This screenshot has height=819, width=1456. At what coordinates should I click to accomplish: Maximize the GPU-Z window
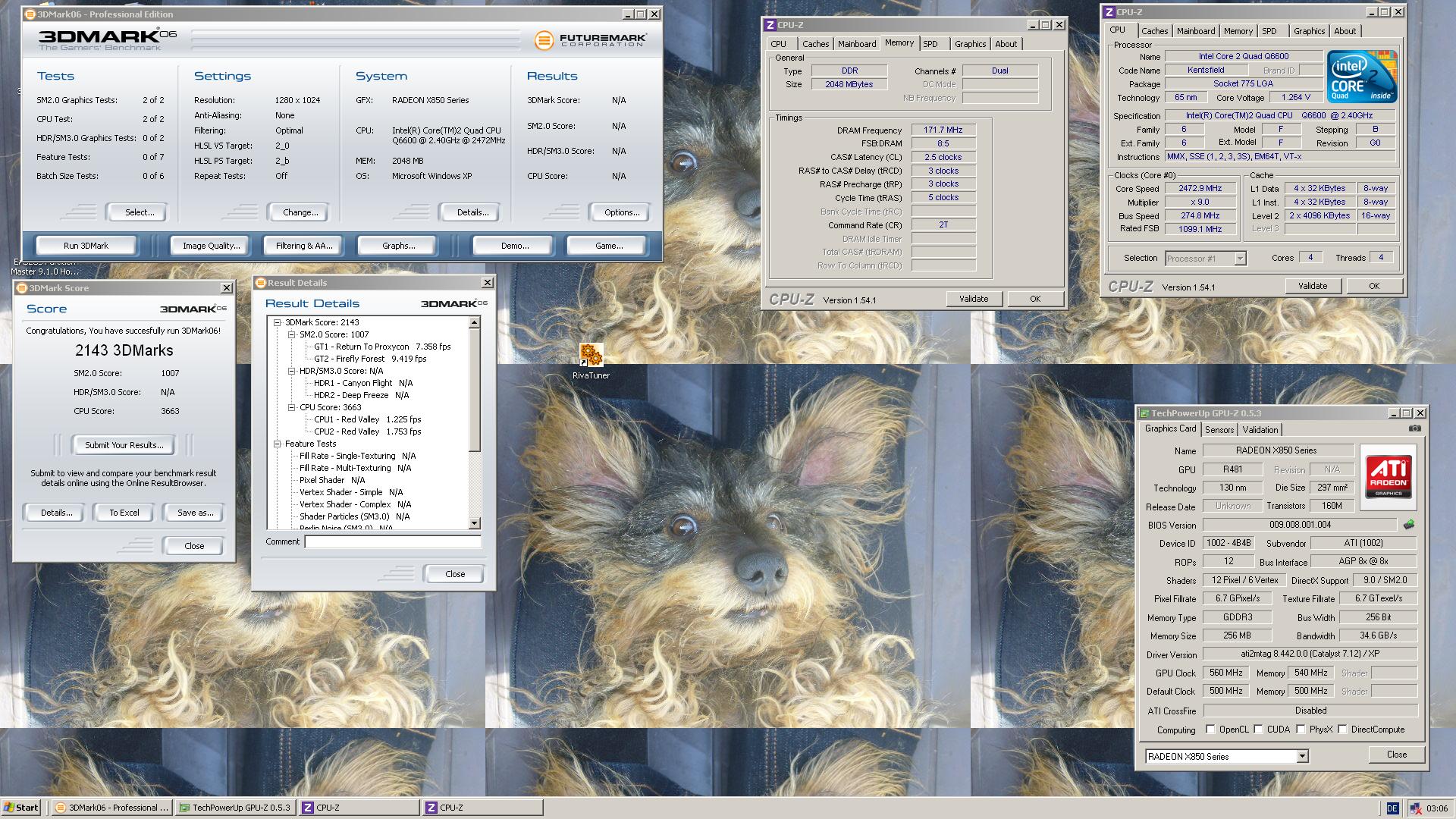(1407, 413)
